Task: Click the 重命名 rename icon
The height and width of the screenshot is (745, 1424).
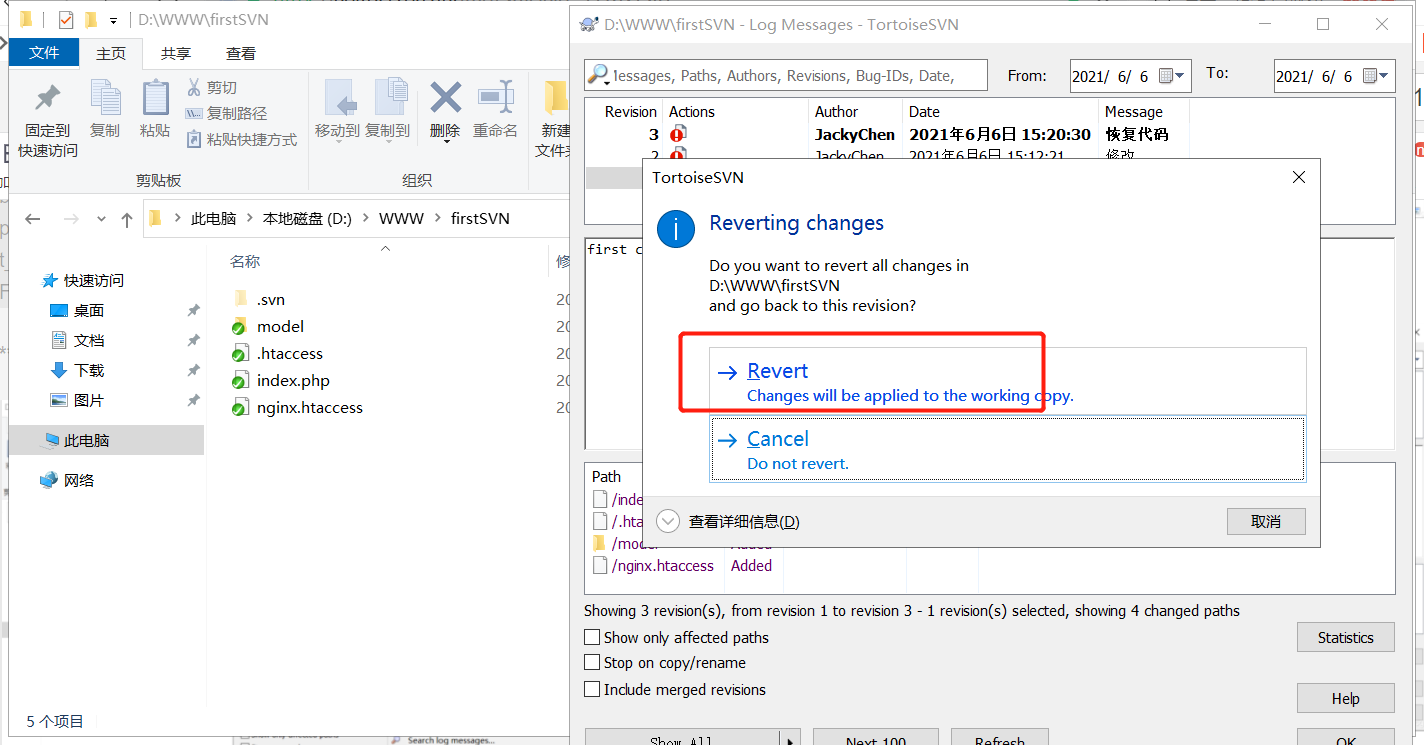Action: (496, 97)
